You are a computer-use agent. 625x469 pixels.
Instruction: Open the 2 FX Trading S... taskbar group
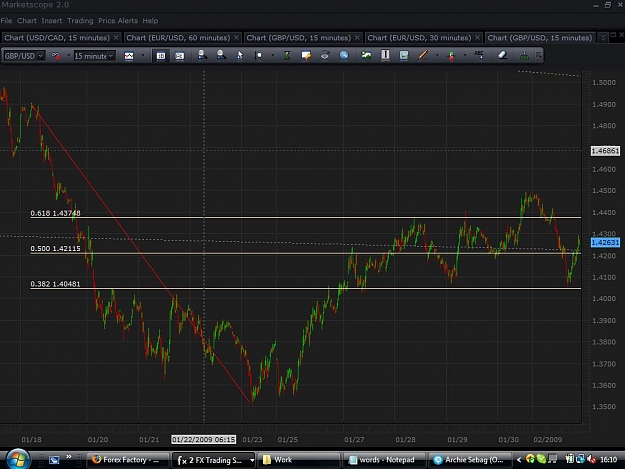213,460
